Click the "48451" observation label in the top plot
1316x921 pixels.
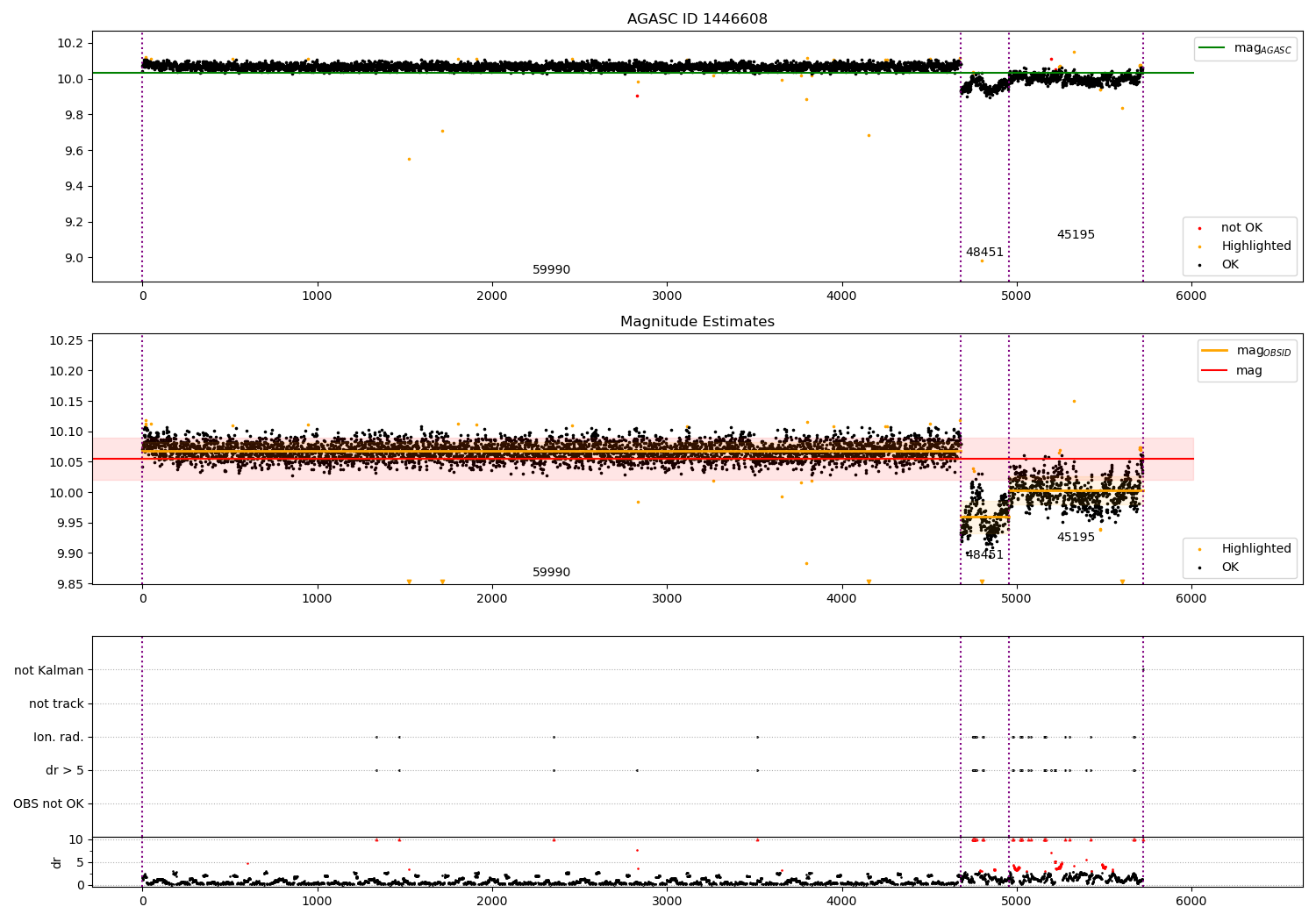pos(984,253)
